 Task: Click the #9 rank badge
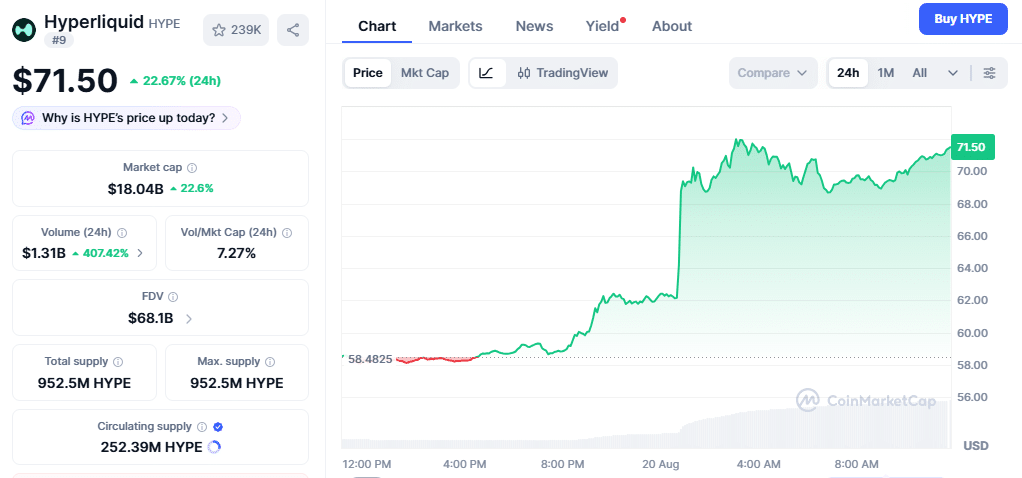coord(59,40)
